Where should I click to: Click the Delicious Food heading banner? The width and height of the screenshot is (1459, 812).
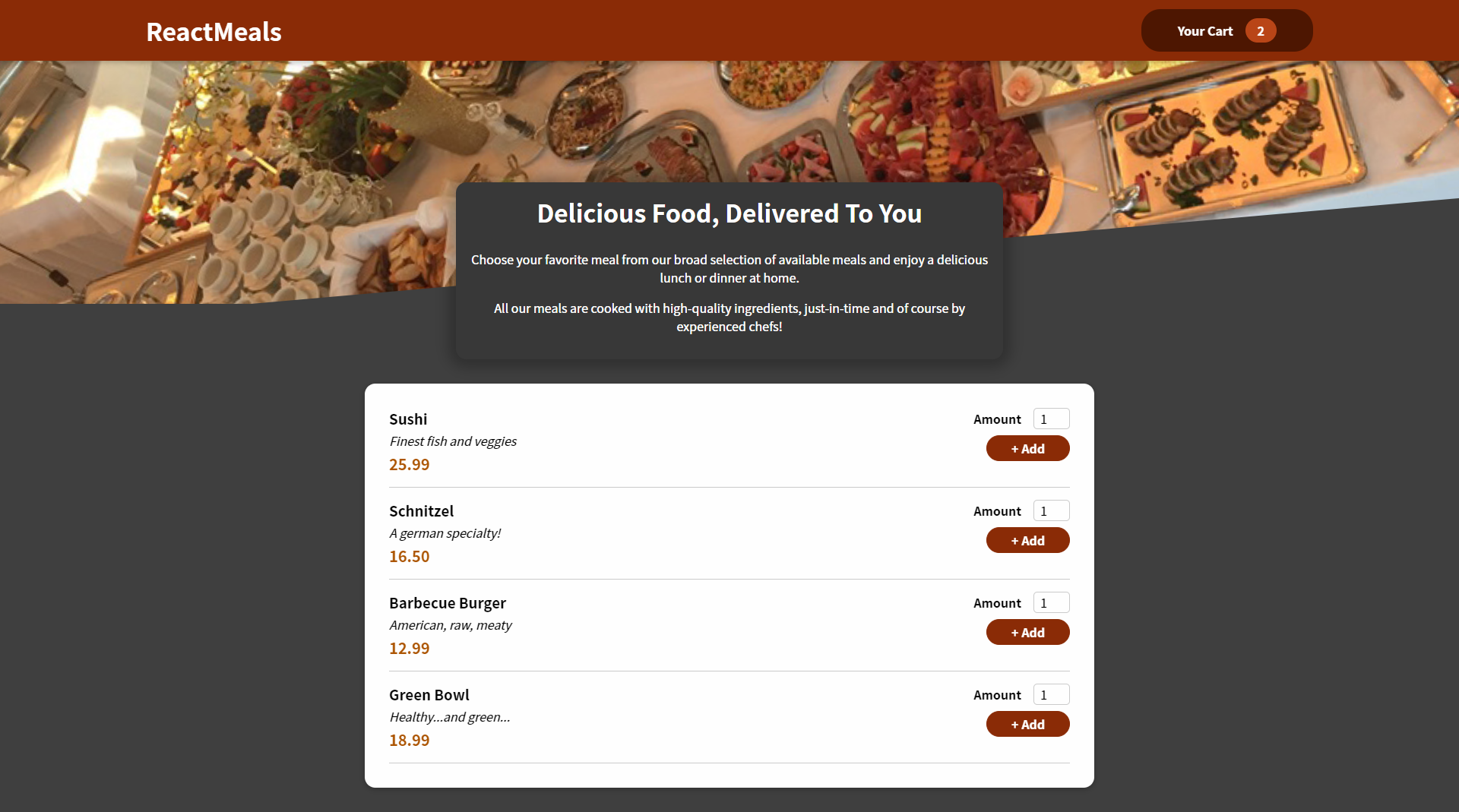tap(729, 213)
